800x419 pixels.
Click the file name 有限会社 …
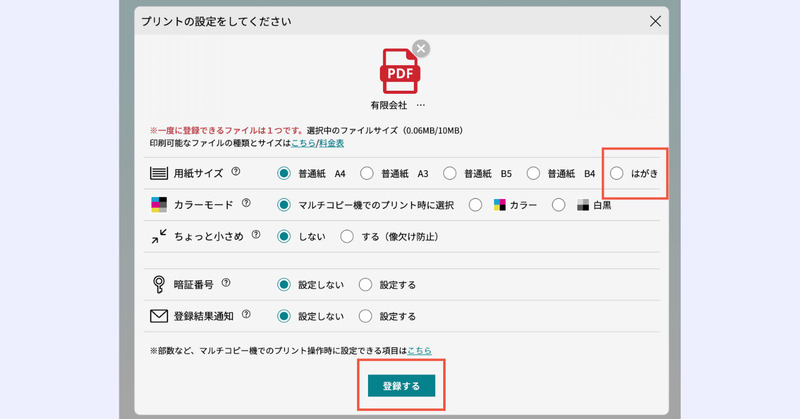397,105
